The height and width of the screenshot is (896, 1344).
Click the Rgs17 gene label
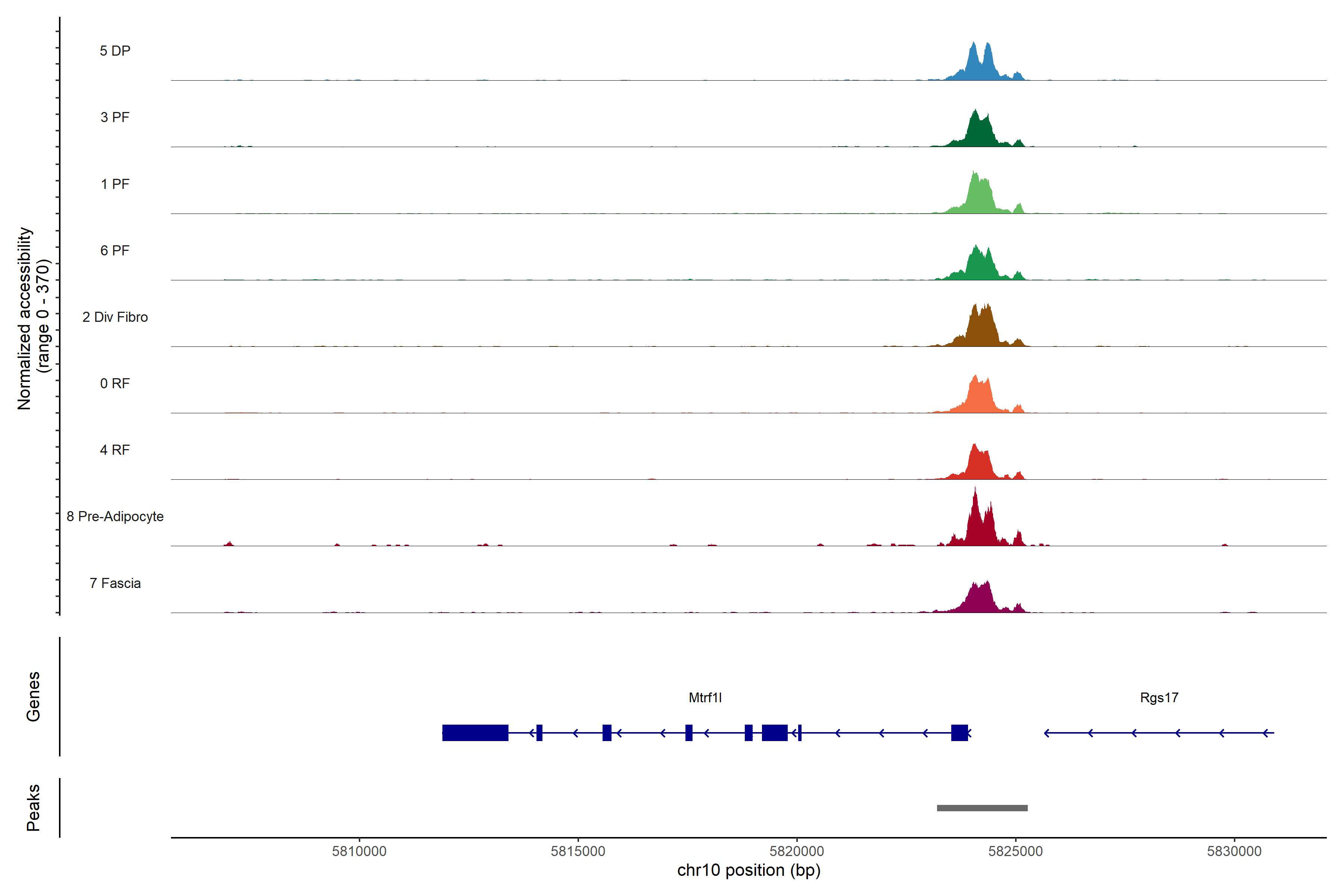click(x=1159, y=698)
